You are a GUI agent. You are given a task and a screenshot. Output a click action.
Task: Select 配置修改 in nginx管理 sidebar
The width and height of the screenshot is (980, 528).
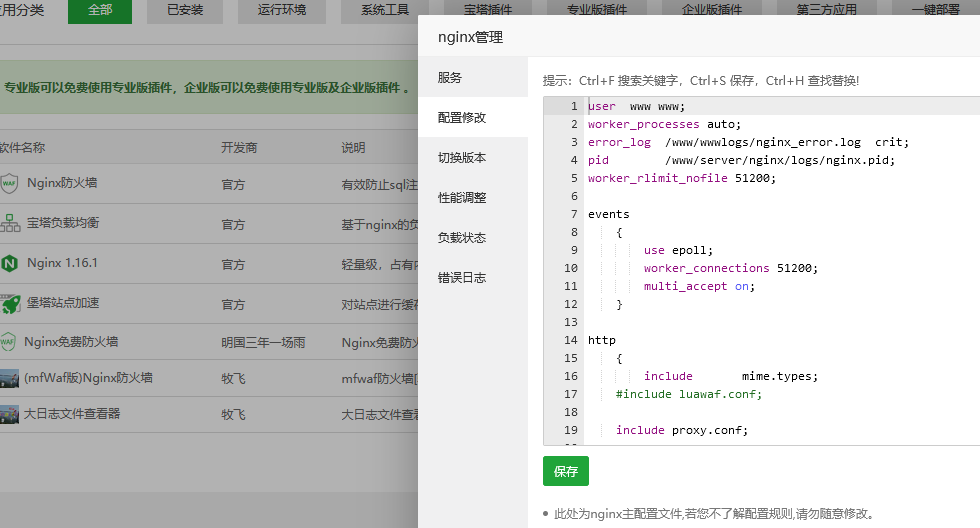pyautogui.click(x=473, y=117)
